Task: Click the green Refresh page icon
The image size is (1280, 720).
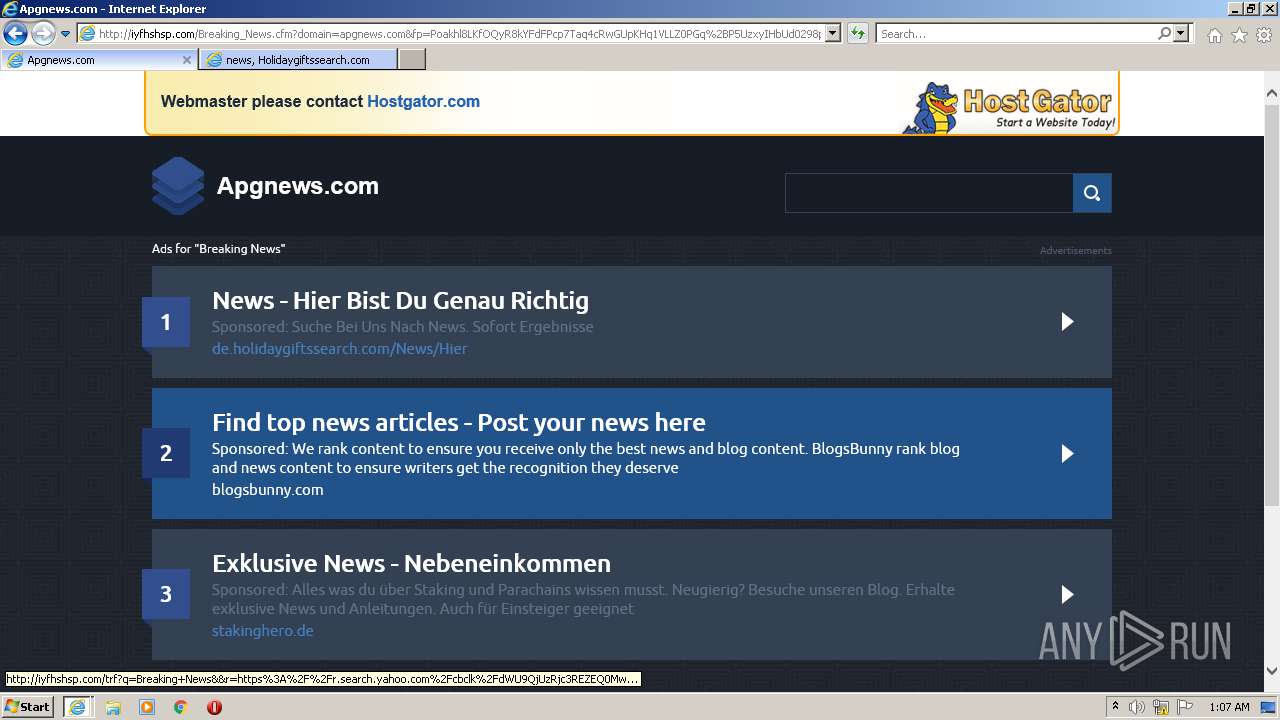Action: click(858, 34)
